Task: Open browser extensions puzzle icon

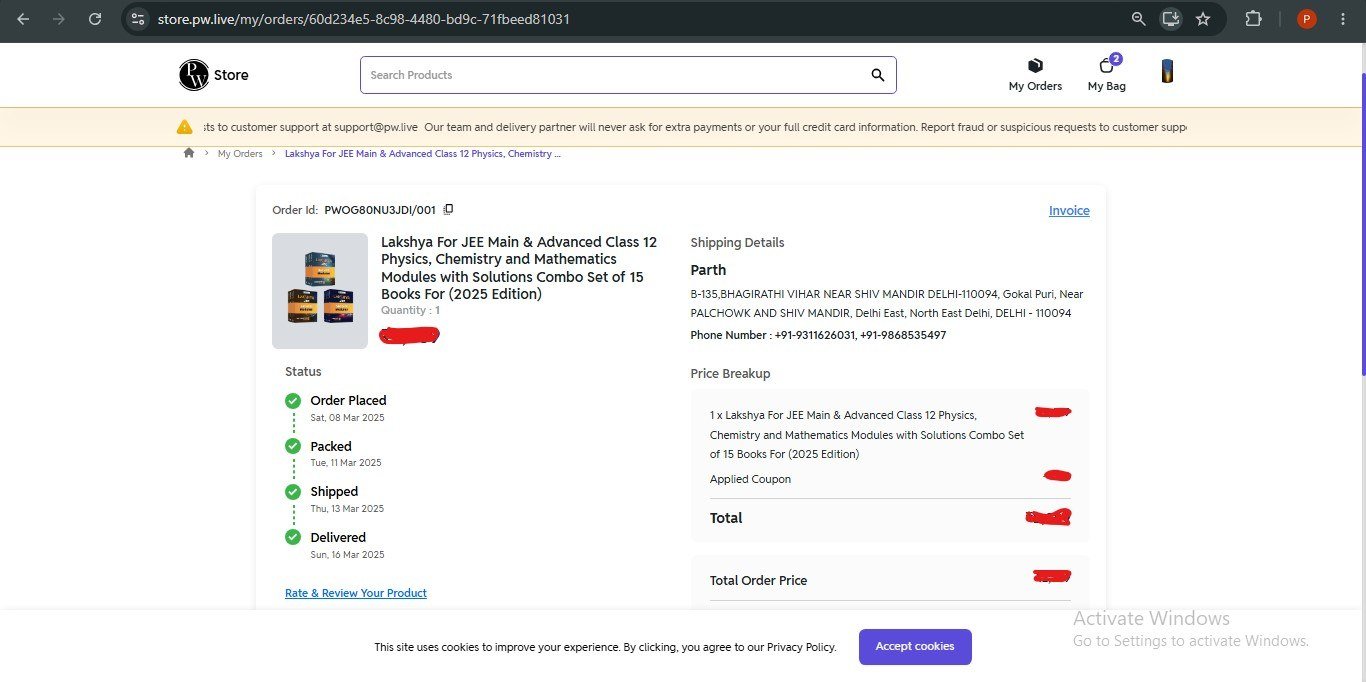Action: (1253, 19)
